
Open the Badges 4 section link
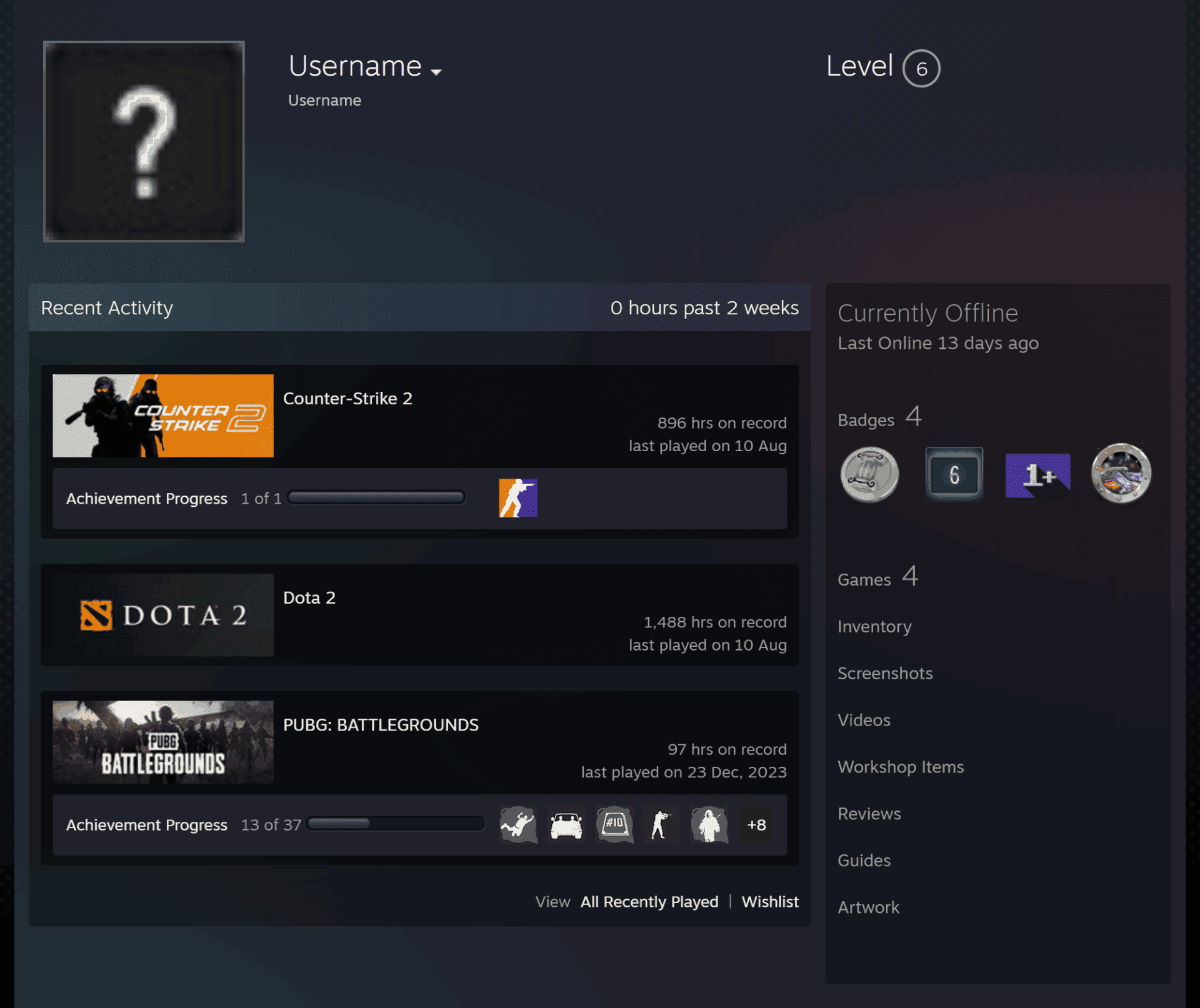pyautogui.click(x=879, y=417)
